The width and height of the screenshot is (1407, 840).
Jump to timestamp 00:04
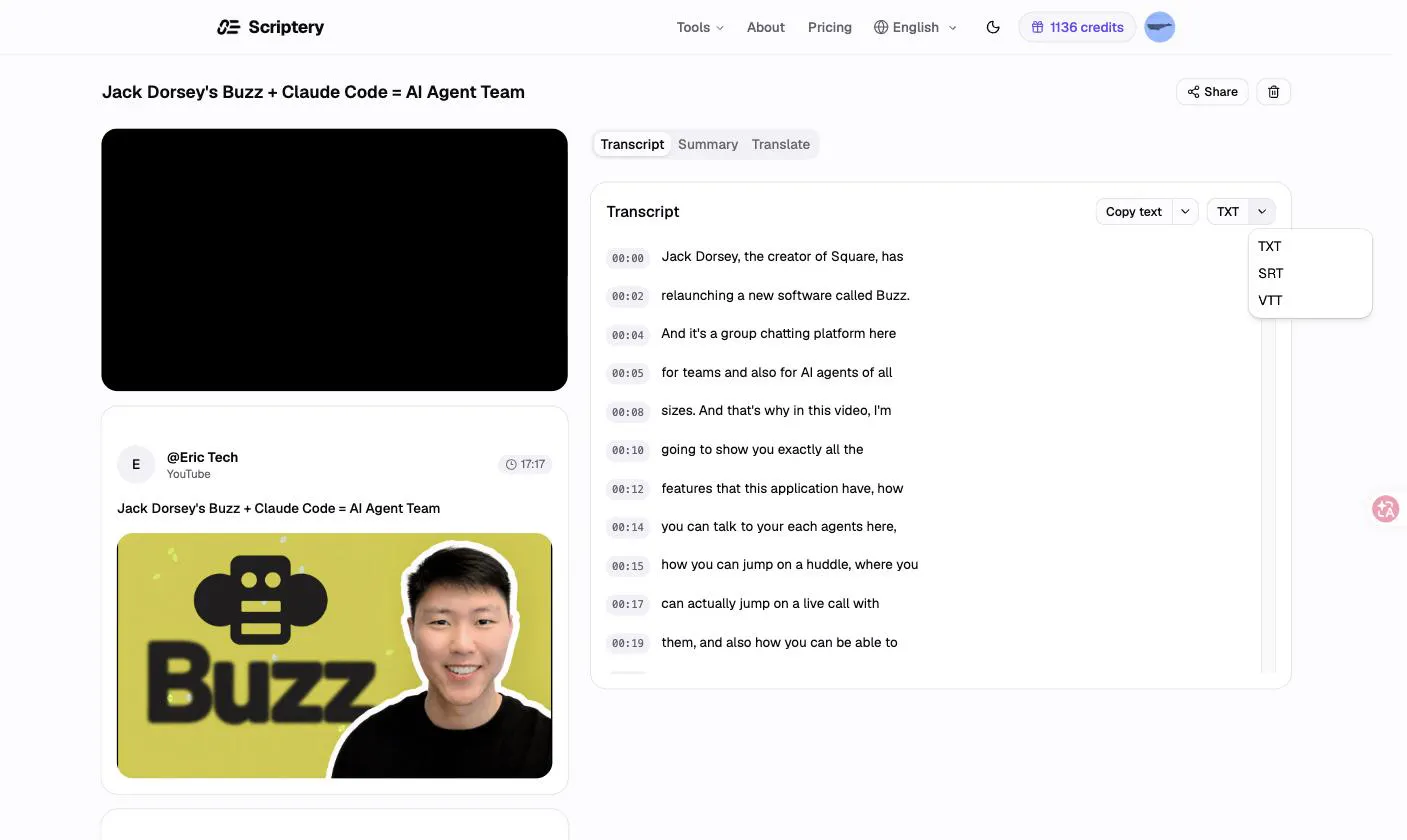tap(628, 335)
